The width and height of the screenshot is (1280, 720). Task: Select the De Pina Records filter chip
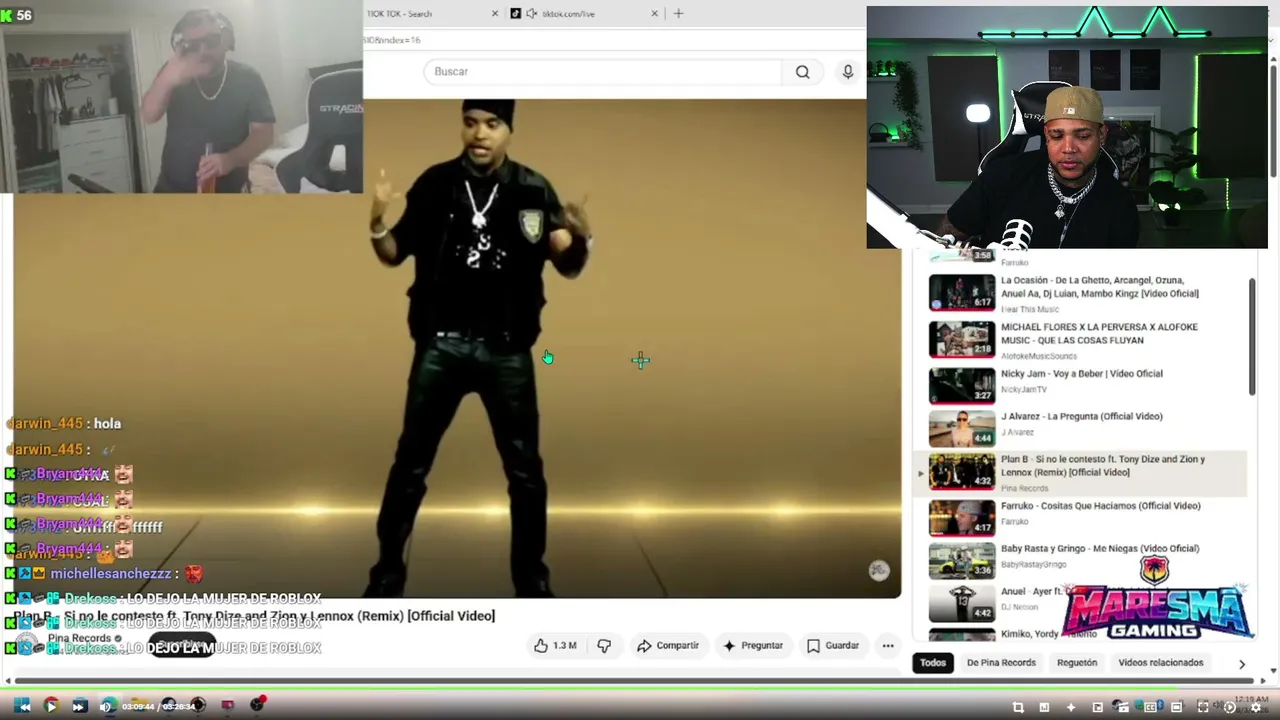click(x=1001, y=663)
